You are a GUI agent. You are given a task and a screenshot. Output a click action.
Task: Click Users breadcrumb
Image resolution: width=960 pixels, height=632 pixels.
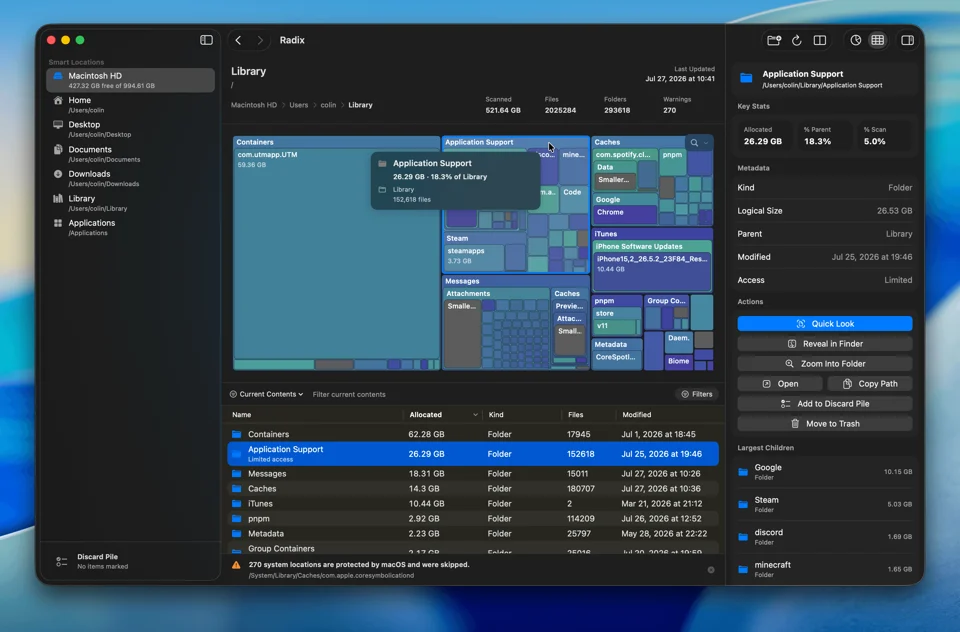(299, 105)
